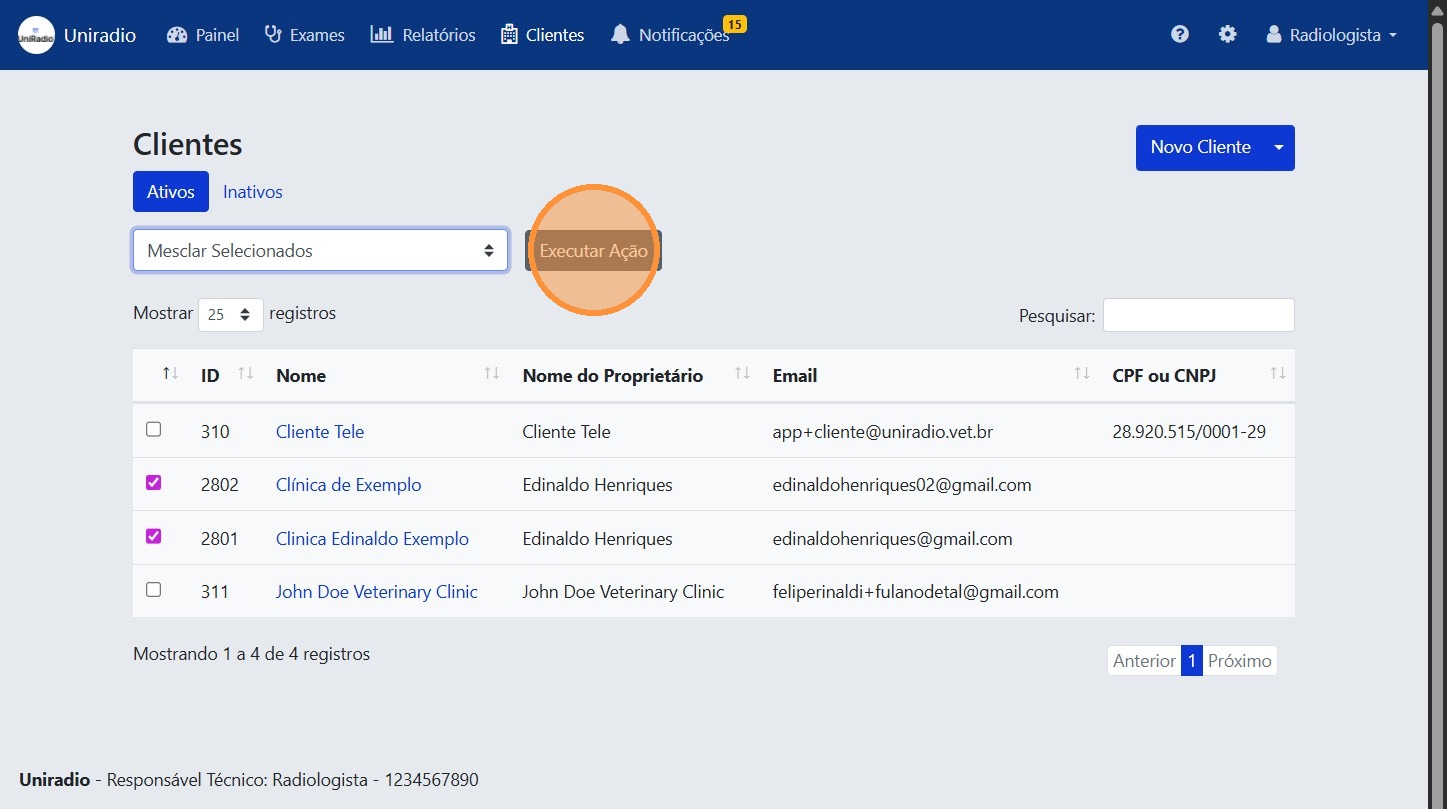Click sort arrows on ID column
Image resolution: width=1447 pixels, height=809 pixels.
pyautogui.click(x=246, y=374)
